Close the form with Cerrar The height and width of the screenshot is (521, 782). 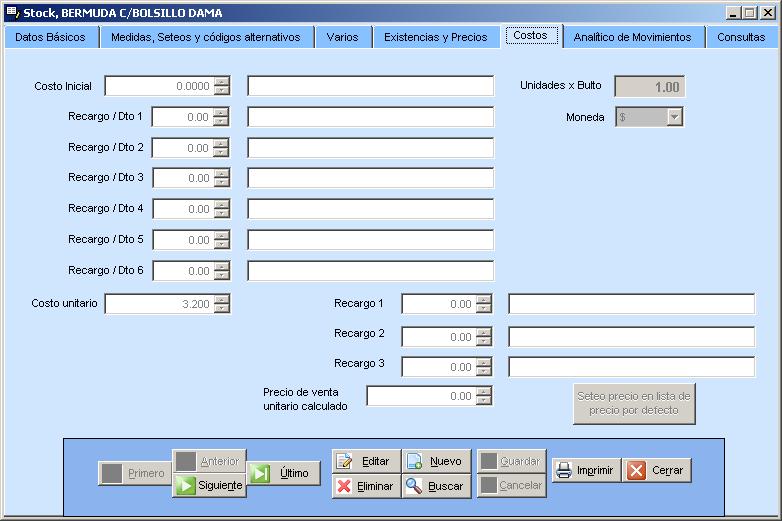pyautogui.click(x=657, y=470)
